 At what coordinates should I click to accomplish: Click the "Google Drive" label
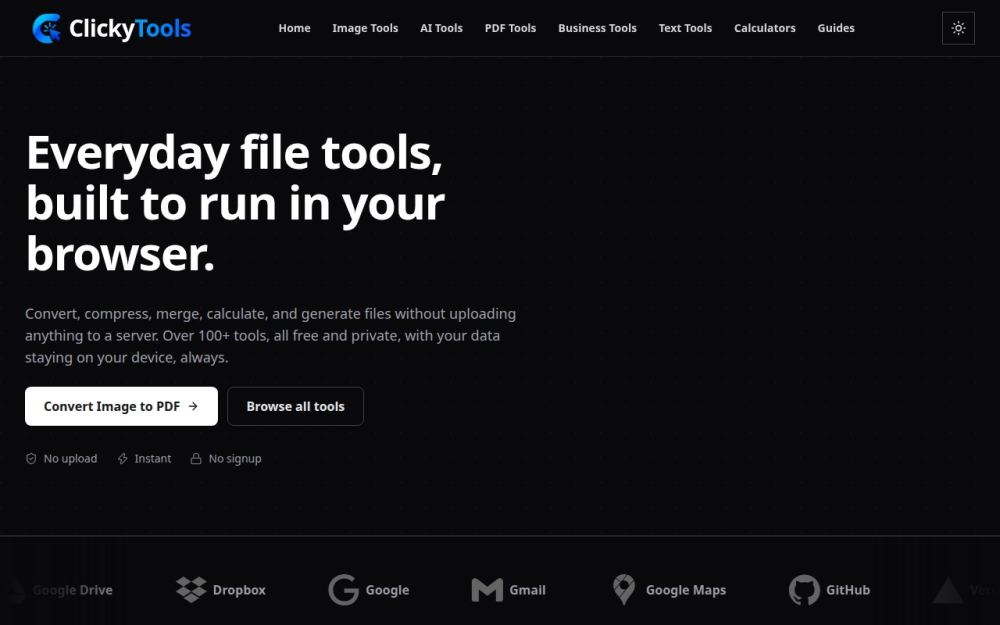pyautogui.click(x=73, y=590)
